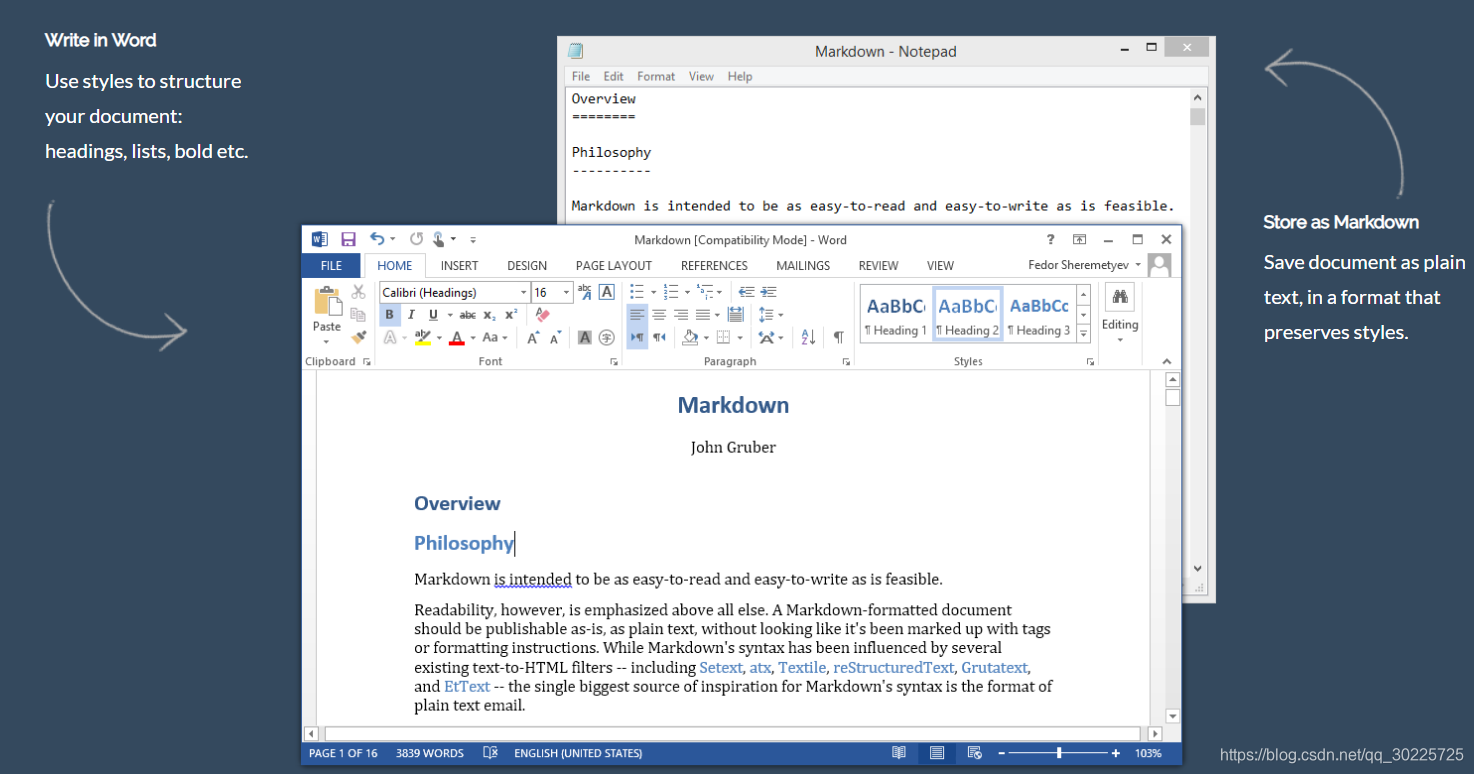Open the Fedor Sheremetyev account menu
Viewport: 1474px width, 774px height.
tap(1085, 265)
